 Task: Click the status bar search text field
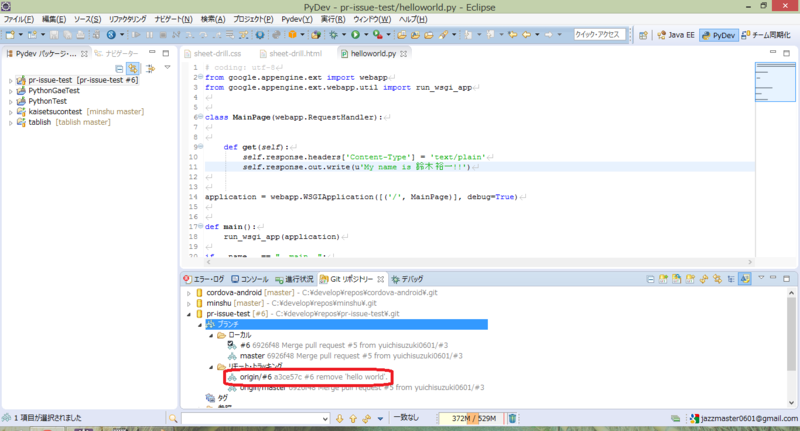pos(251,419)
